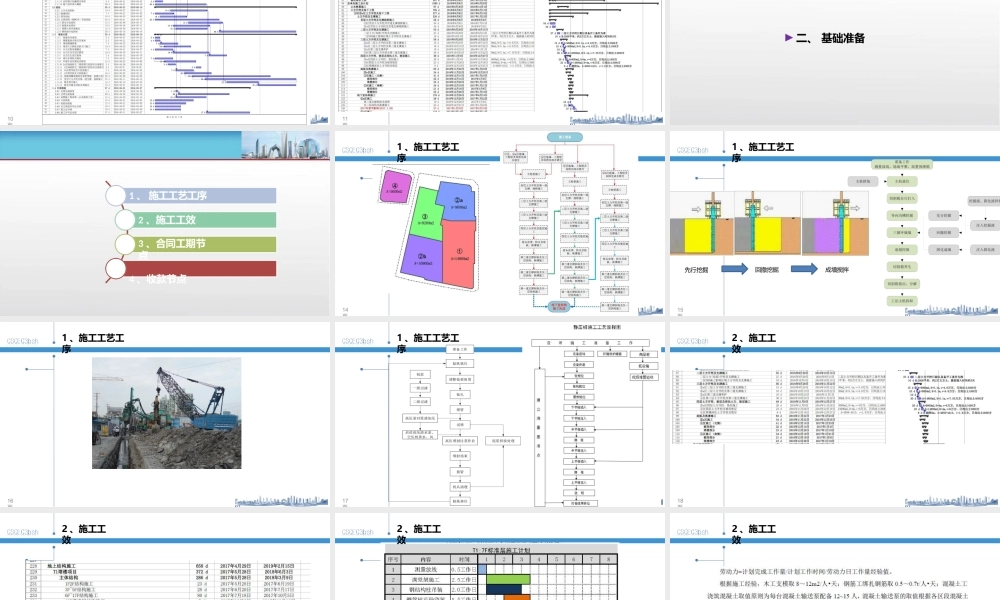Click '3、合同工期节点' agenda bar
1000x600 pixels.
click(x=205, y=244)
